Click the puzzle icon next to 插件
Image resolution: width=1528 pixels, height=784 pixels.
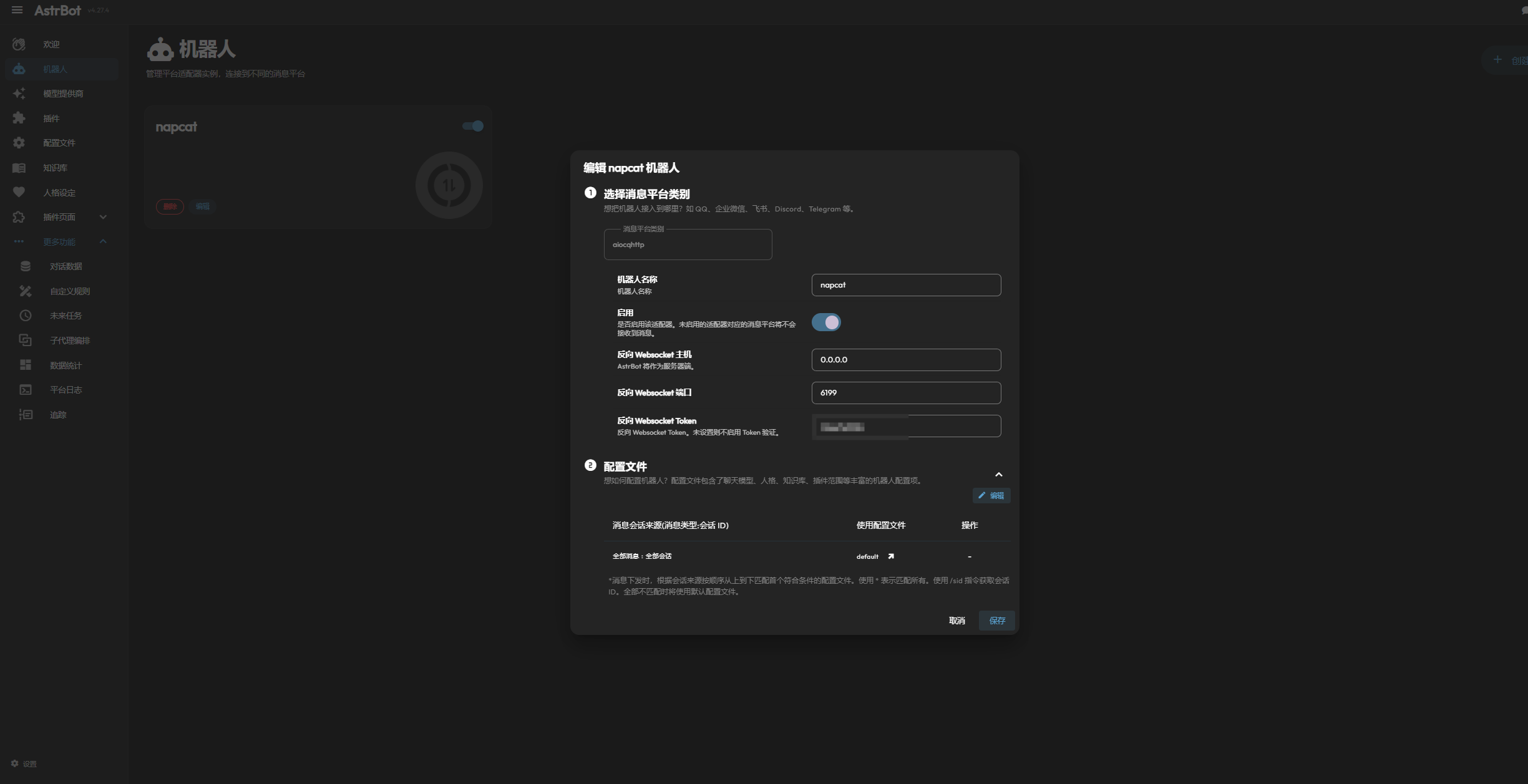(19, 119)
